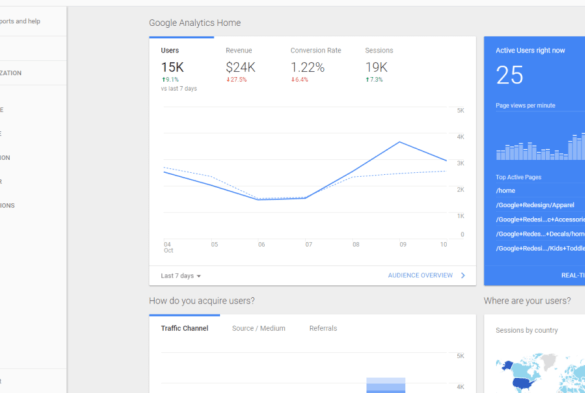Click the Users value 15K
Image resolution: width=585 pixels, height=393 pixels.
[x=172, y=68]
